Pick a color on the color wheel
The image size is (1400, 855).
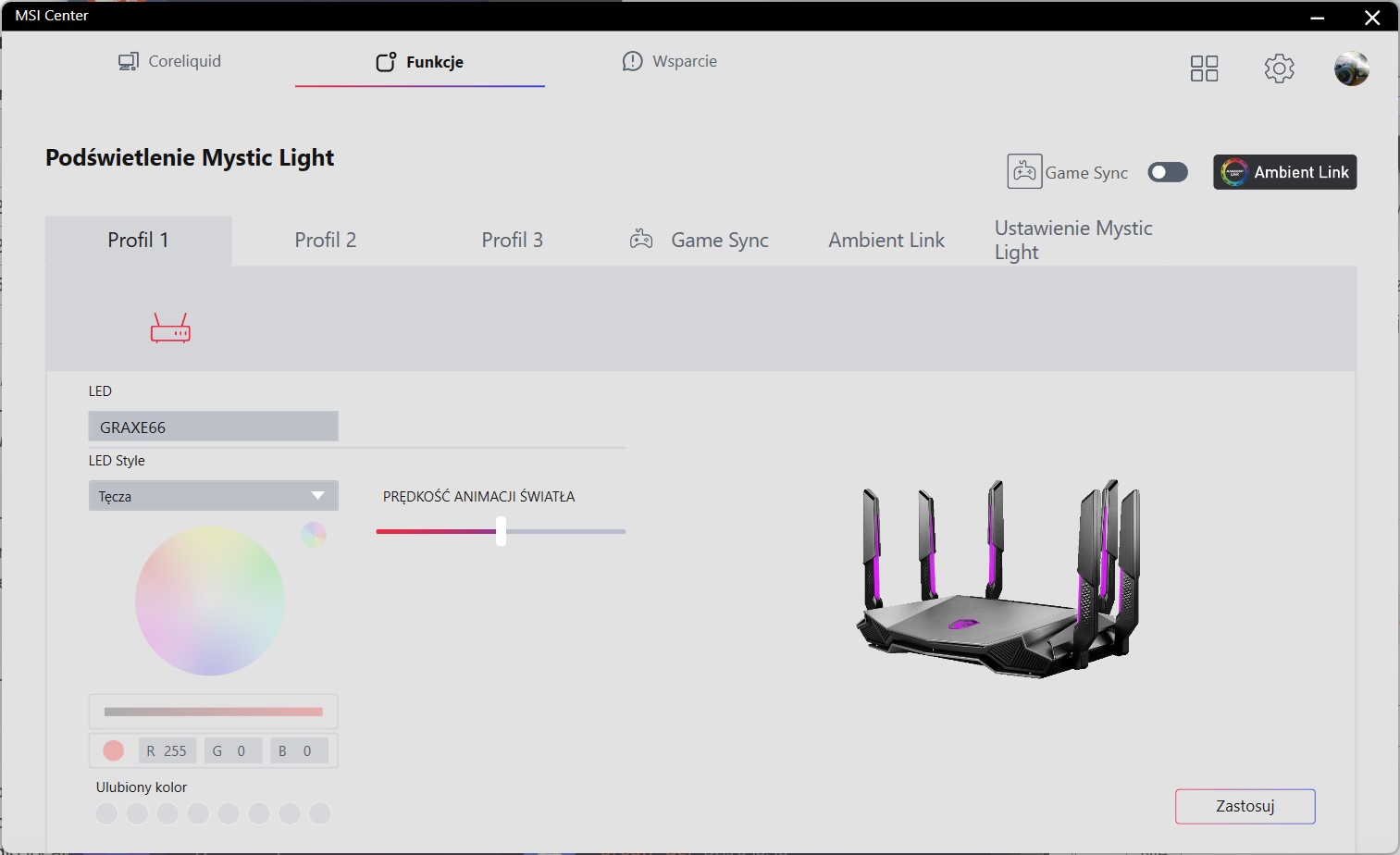pyautogui.click(x=210, y=601)
